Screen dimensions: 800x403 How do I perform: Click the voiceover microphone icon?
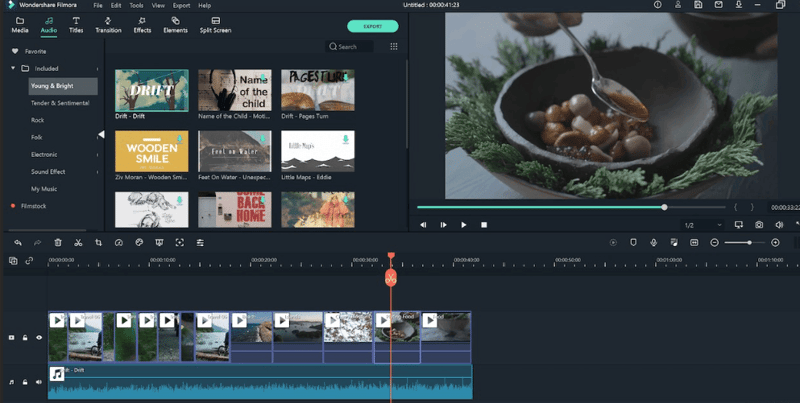(653, 242)
